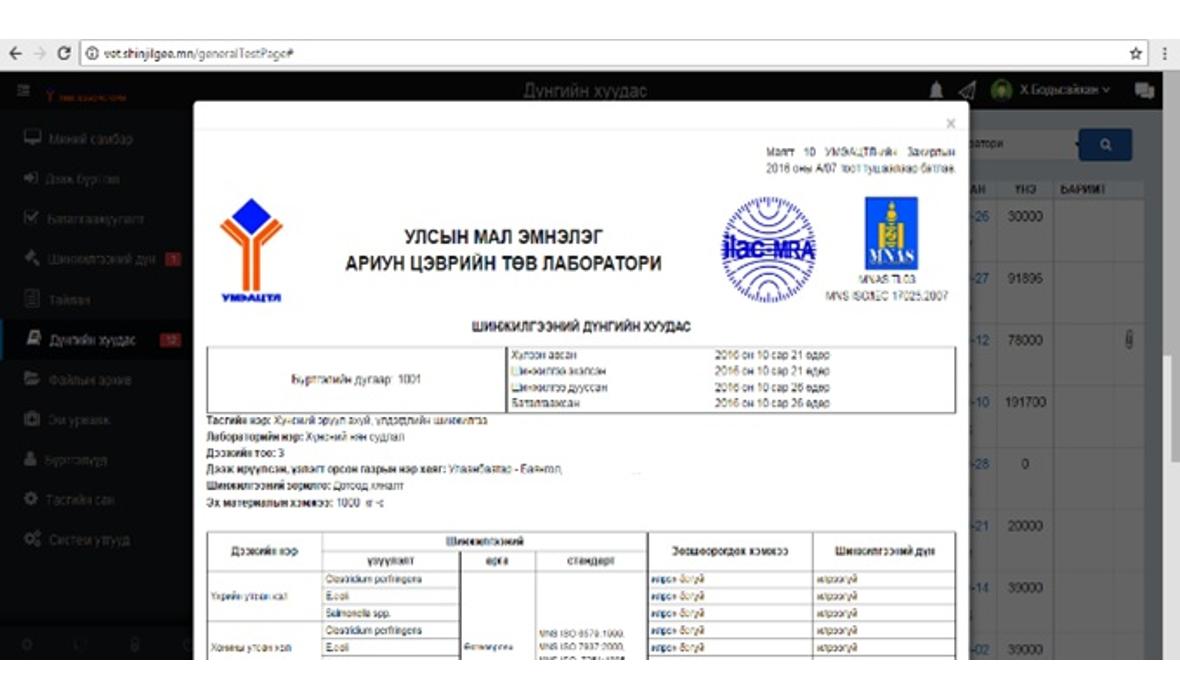Select the ШИНЖИЛГЭЭНИЙ ДҮНГИЙН ХУУДАС heading
Image resolution: width=1180 pixels, height=700 pixels.
581,327
